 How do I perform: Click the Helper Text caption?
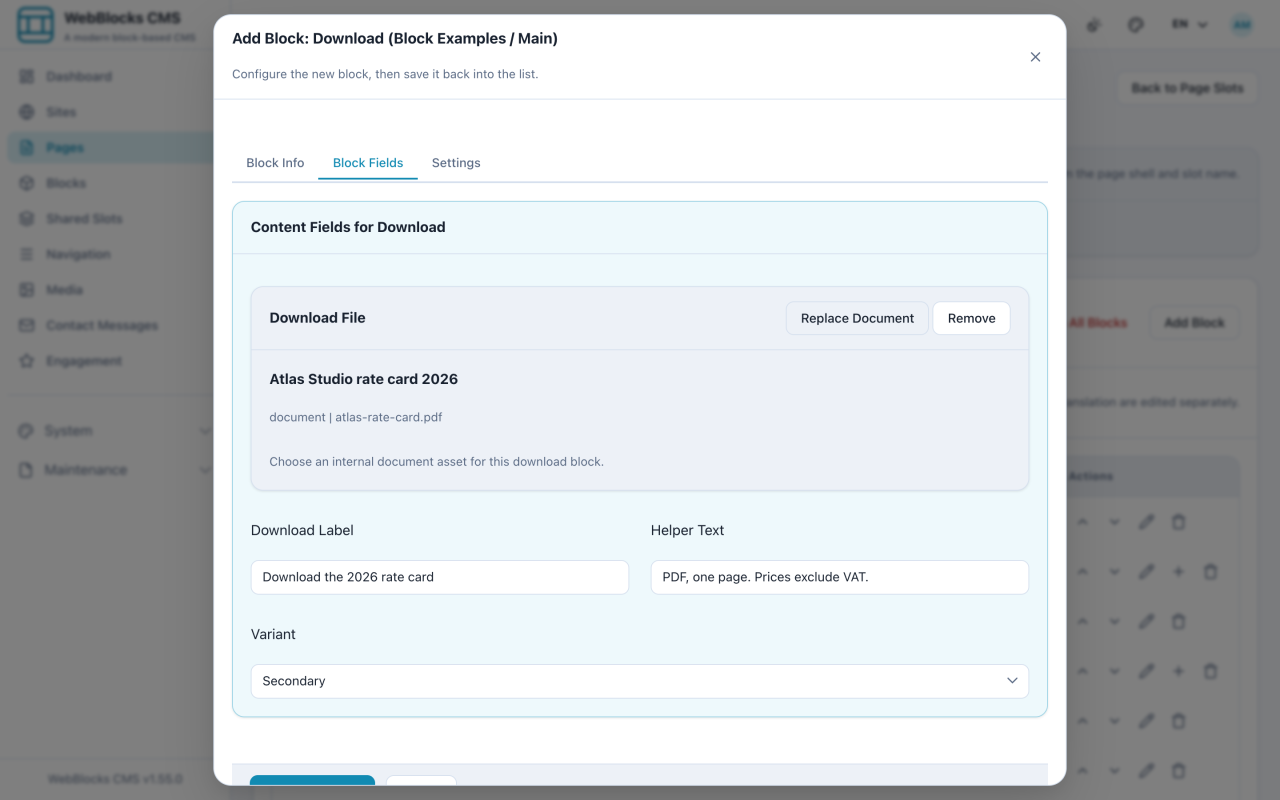click(688, 530)
